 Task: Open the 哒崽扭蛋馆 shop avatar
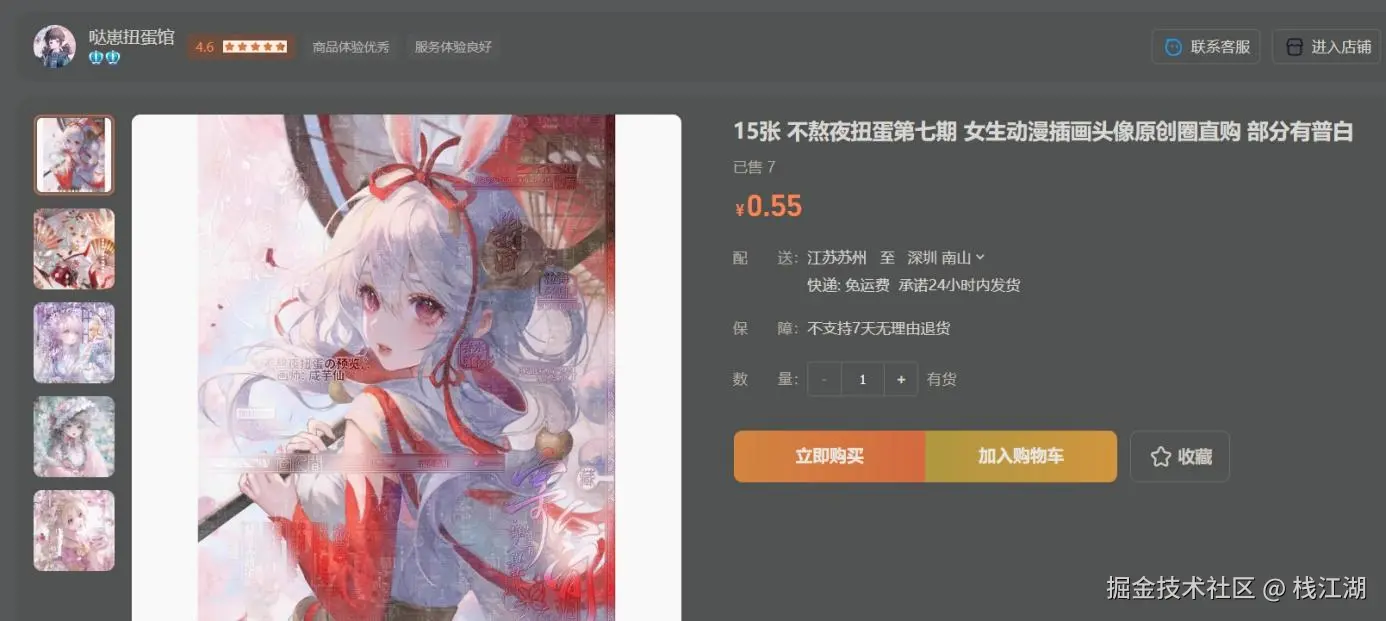tap(55, 46)
